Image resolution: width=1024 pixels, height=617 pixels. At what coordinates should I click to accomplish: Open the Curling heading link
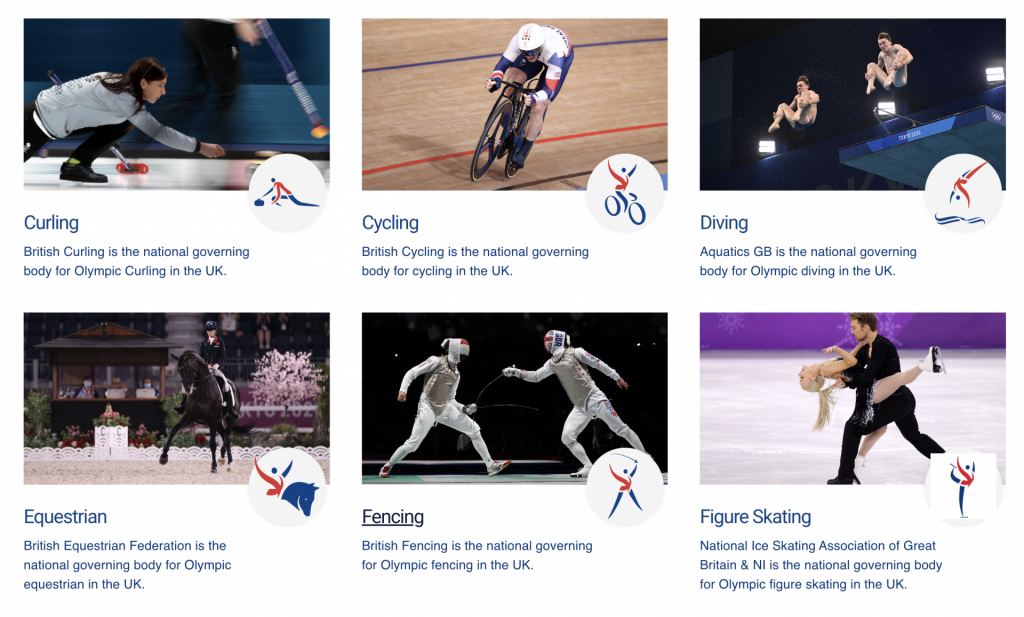(x=51, y=223)
